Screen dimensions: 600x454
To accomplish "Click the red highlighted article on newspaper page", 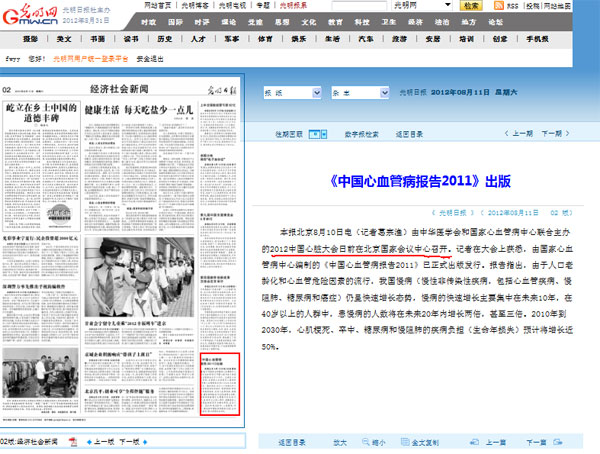I will click(x=219, y=384).
